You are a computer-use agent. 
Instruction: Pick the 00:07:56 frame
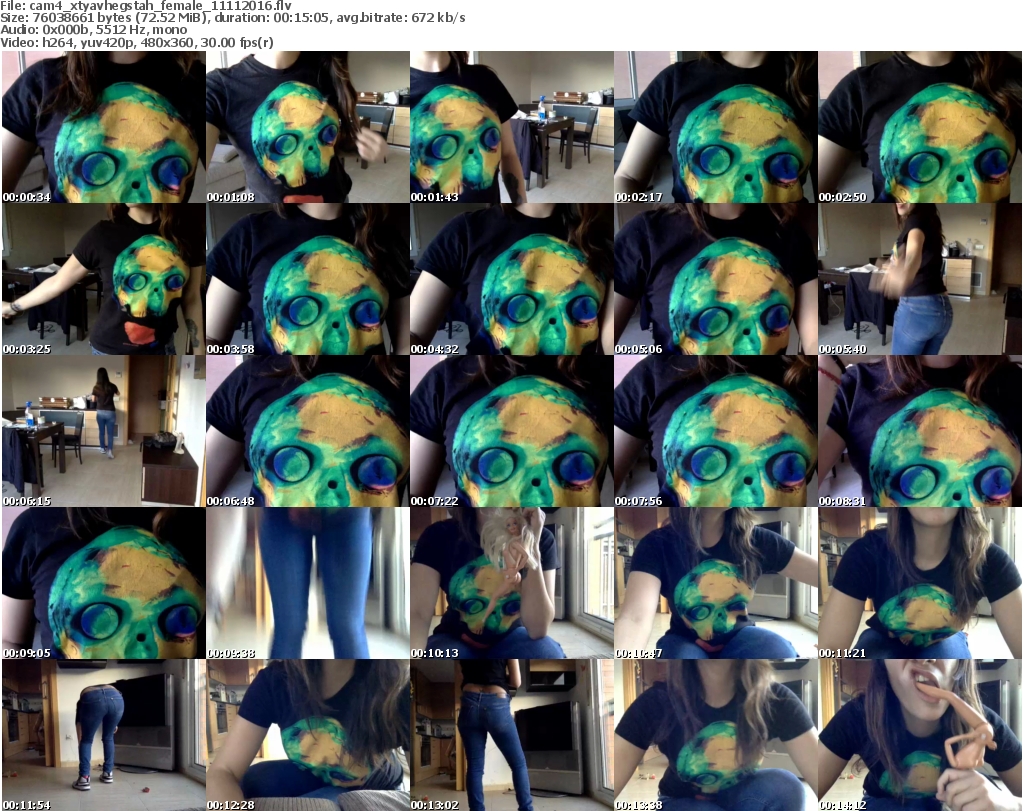[716, 431]
